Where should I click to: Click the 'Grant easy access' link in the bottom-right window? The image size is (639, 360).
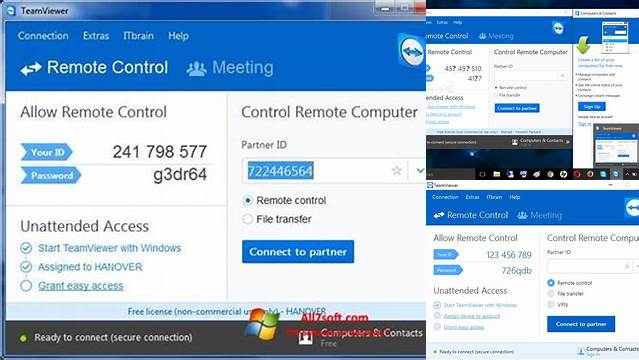(x=464, y=327)
